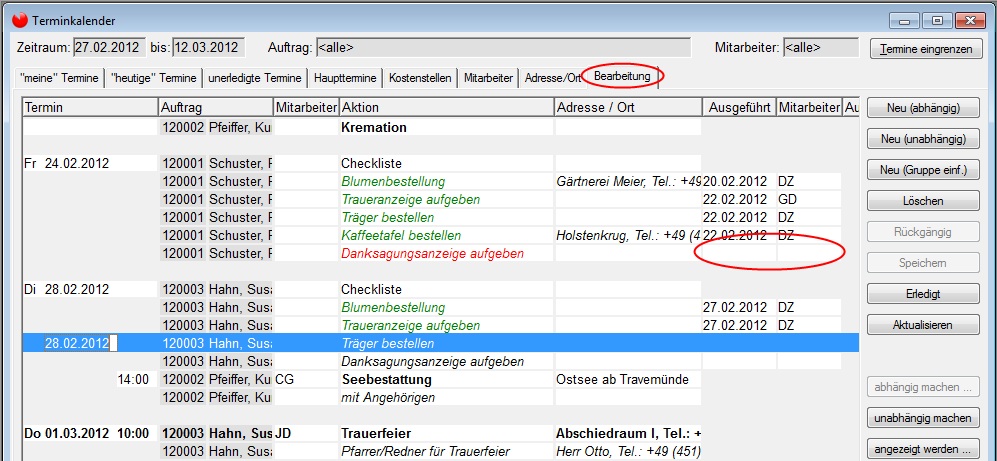The width and height of the screenshot is (997, 461).
Task: Click the highlighted Träger bestellen row
Action: (x=441, y=343)
